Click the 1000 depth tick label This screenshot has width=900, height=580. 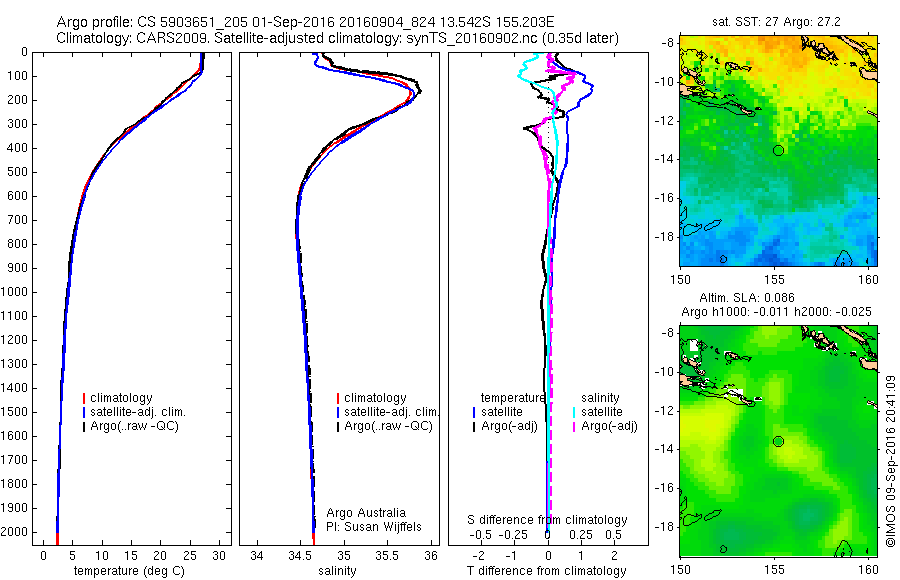pos(14,292)
